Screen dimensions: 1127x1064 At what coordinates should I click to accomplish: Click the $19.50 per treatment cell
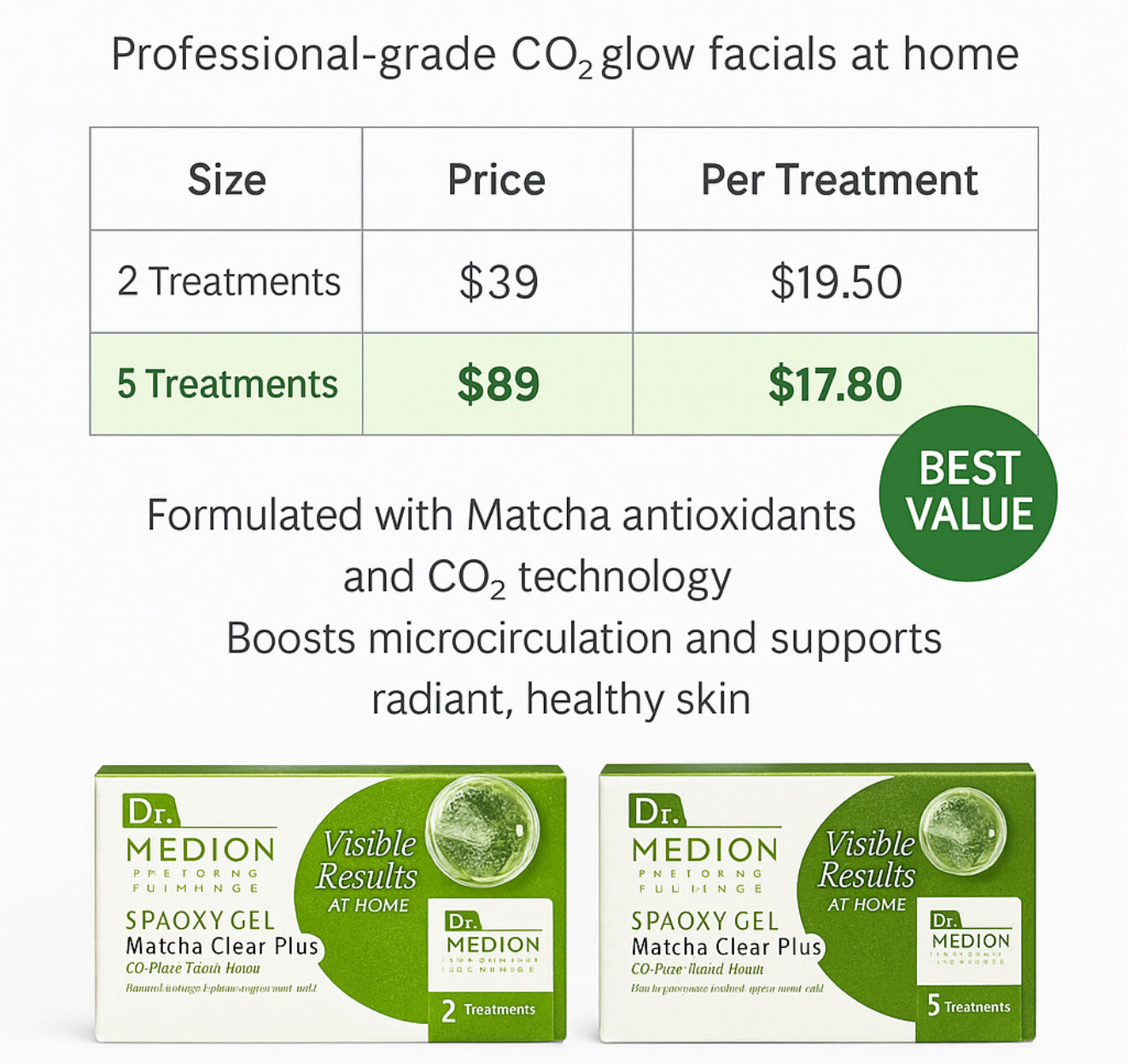[836, 283]
